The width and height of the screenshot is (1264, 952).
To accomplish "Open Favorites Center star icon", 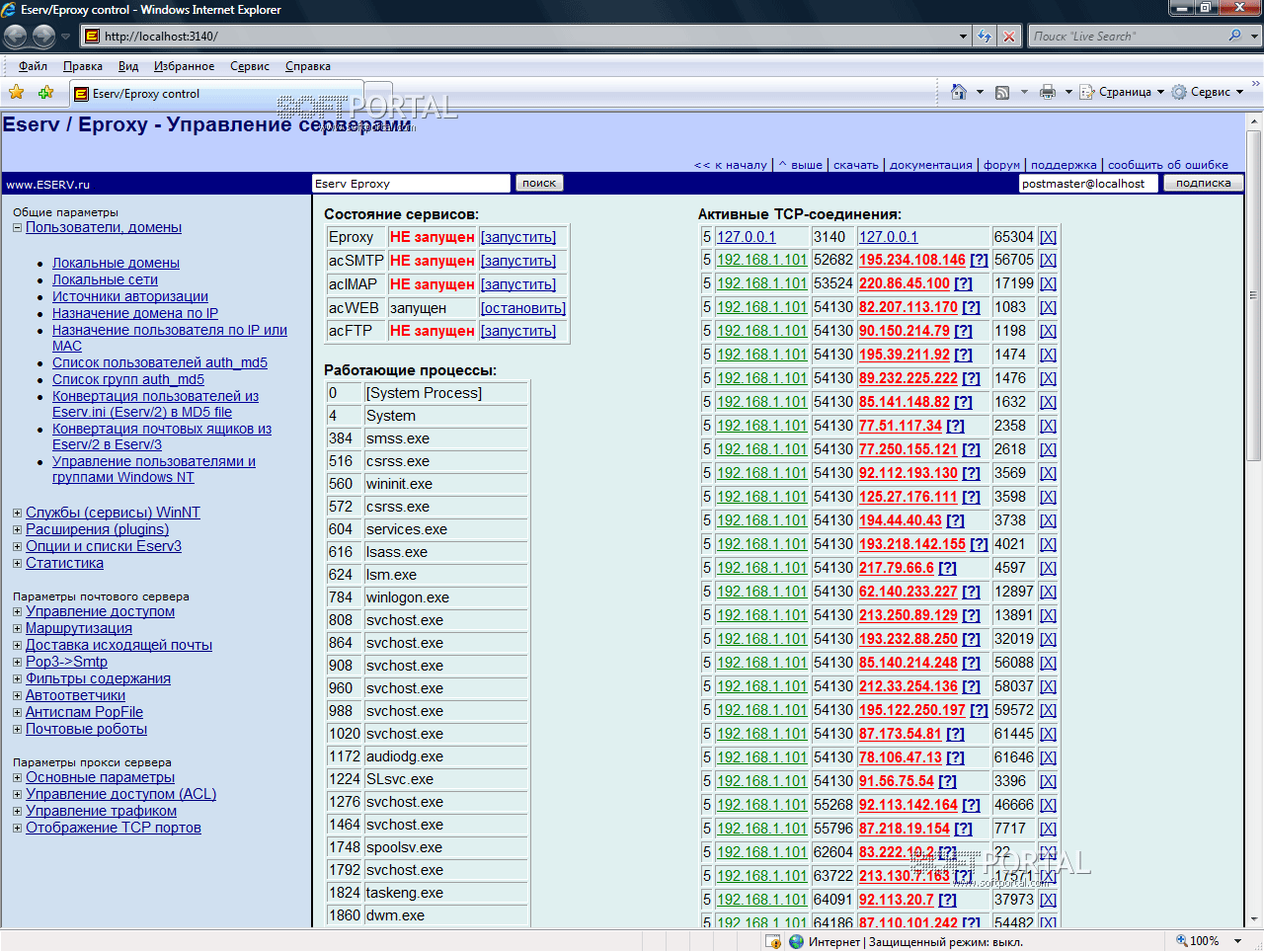I will click(x=17, y=93).
